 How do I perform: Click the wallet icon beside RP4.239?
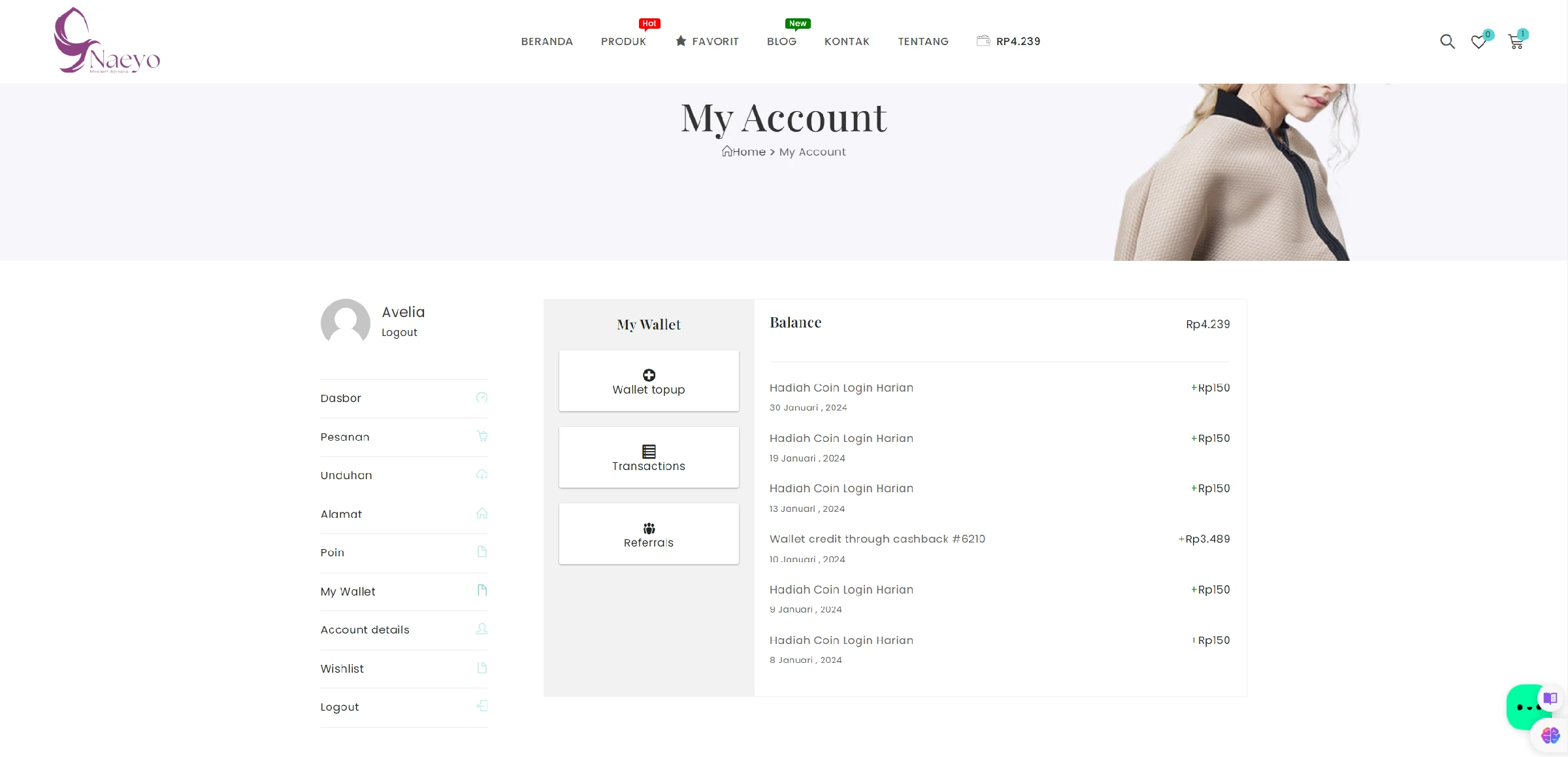point(983,41)
